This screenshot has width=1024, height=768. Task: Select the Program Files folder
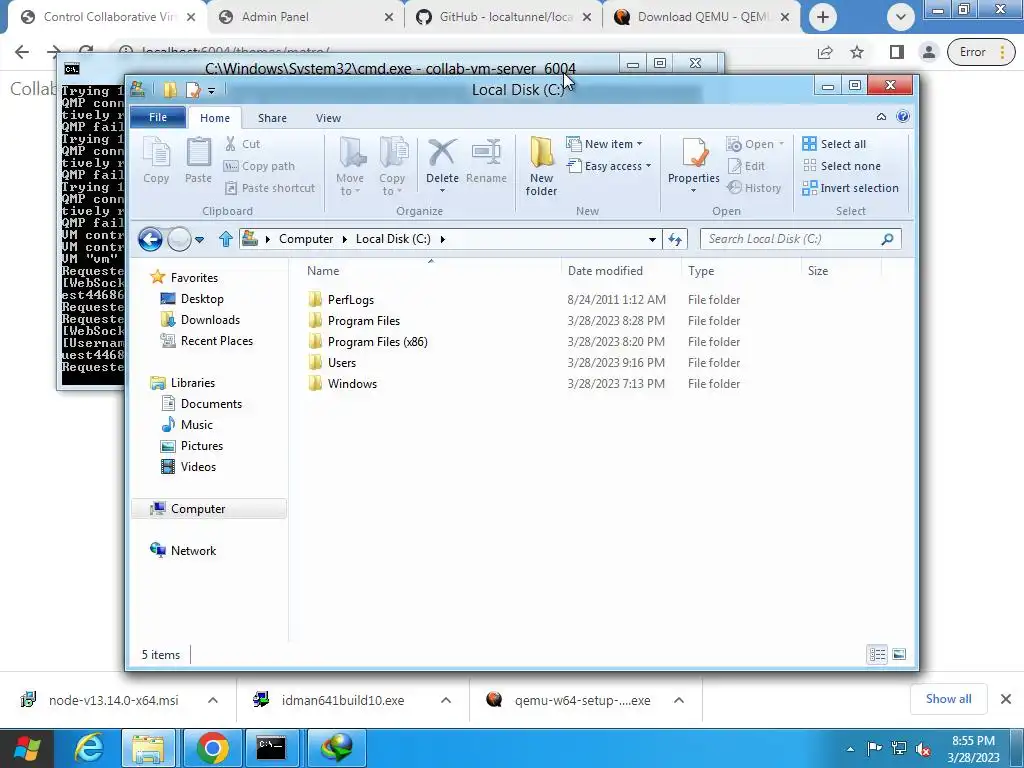click(363, 321)
